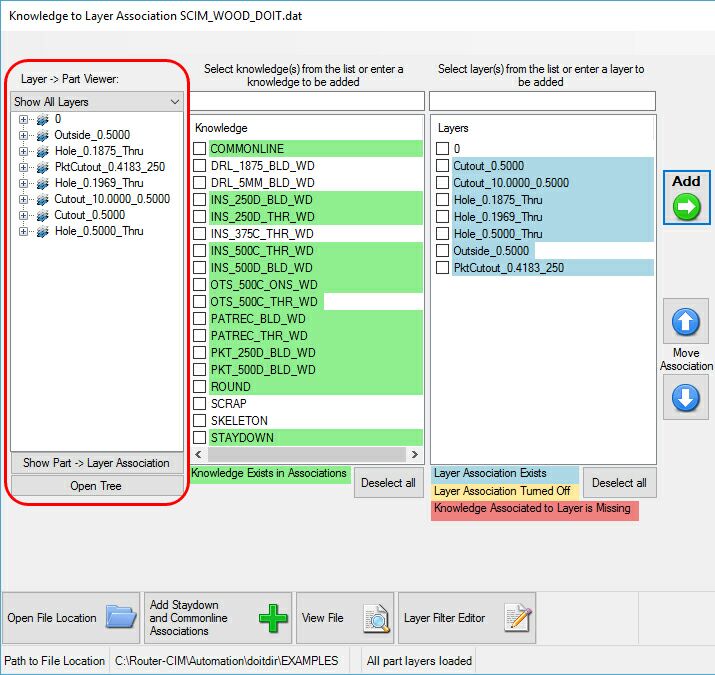Click Deselect all under Knowledge list

(389, 483)
